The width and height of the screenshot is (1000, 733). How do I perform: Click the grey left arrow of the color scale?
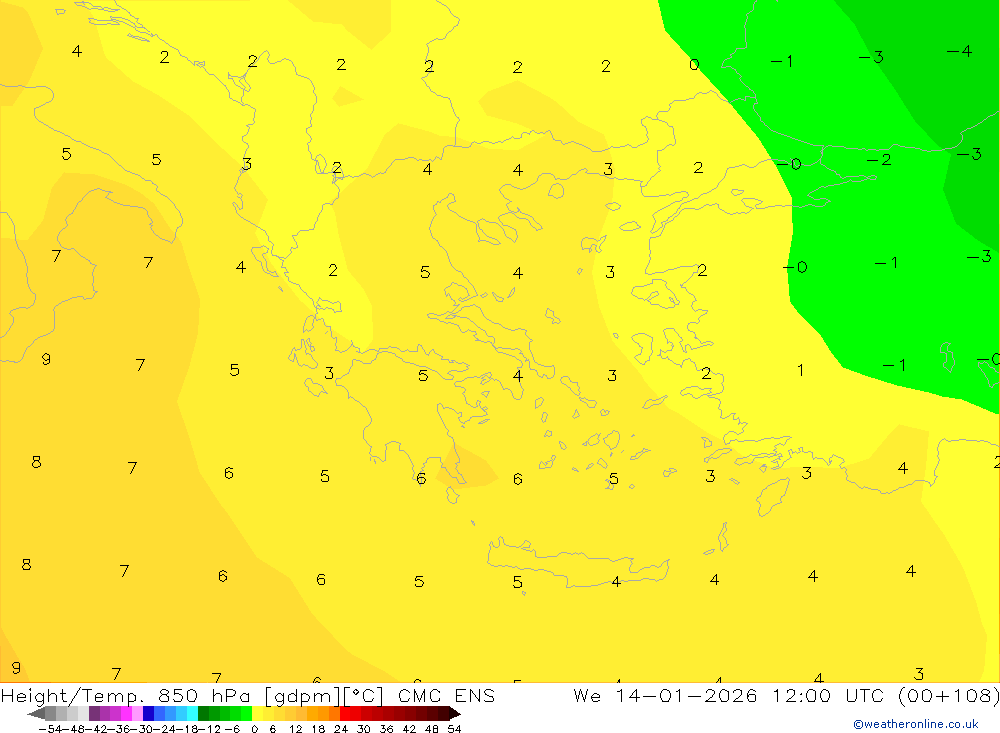click(x=36, y=714)
